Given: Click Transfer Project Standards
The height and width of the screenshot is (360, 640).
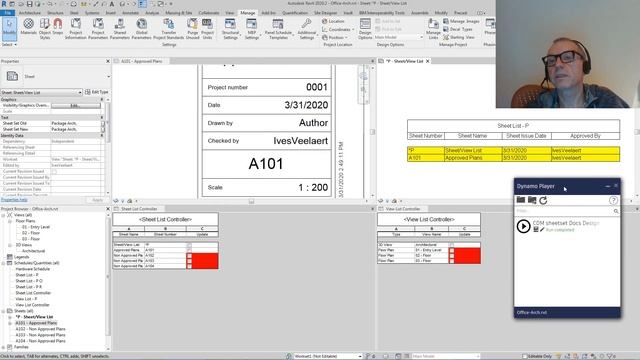Looking at the screenshot, I should coord(169,28).
